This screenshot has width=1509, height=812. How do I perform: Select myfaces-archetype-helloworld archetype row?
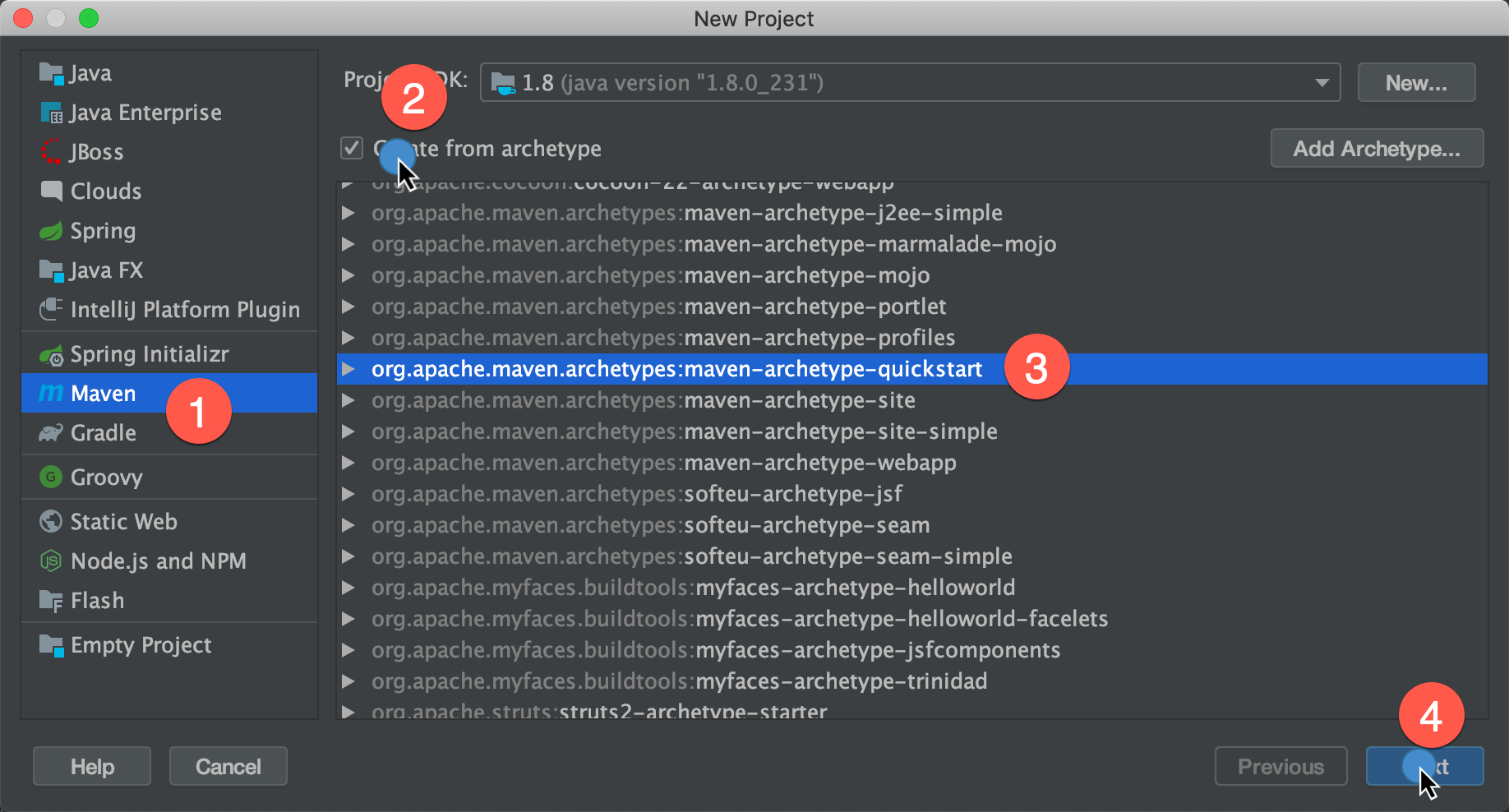point(912,588)
